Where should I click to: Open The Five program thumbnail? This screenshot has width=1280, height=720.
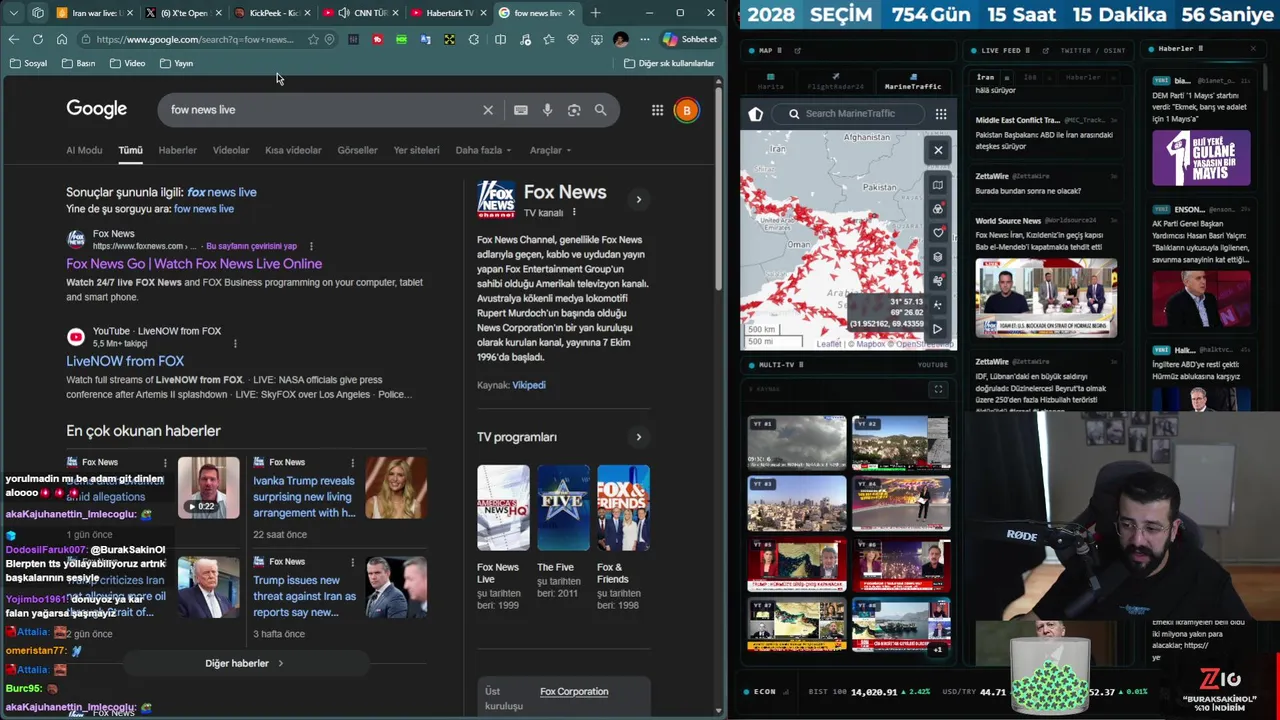click(563, 508)
